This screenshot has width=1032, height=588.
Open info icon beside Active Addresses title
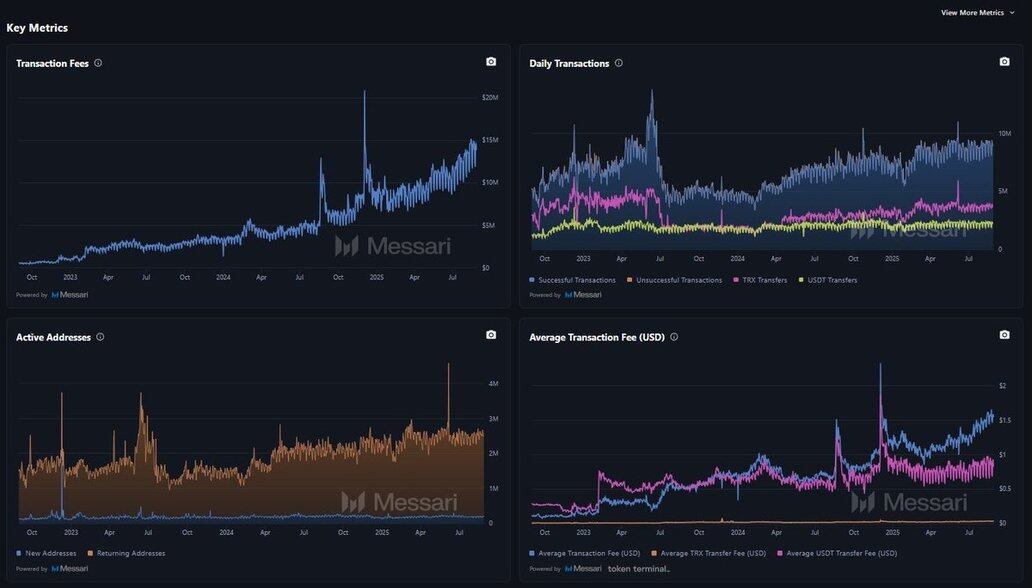(x=100, y=337)
